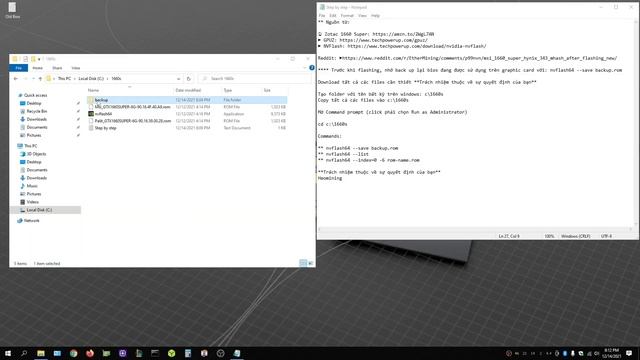Open the green cube app on taskbar
640x360 pixels.
point(171,353)
